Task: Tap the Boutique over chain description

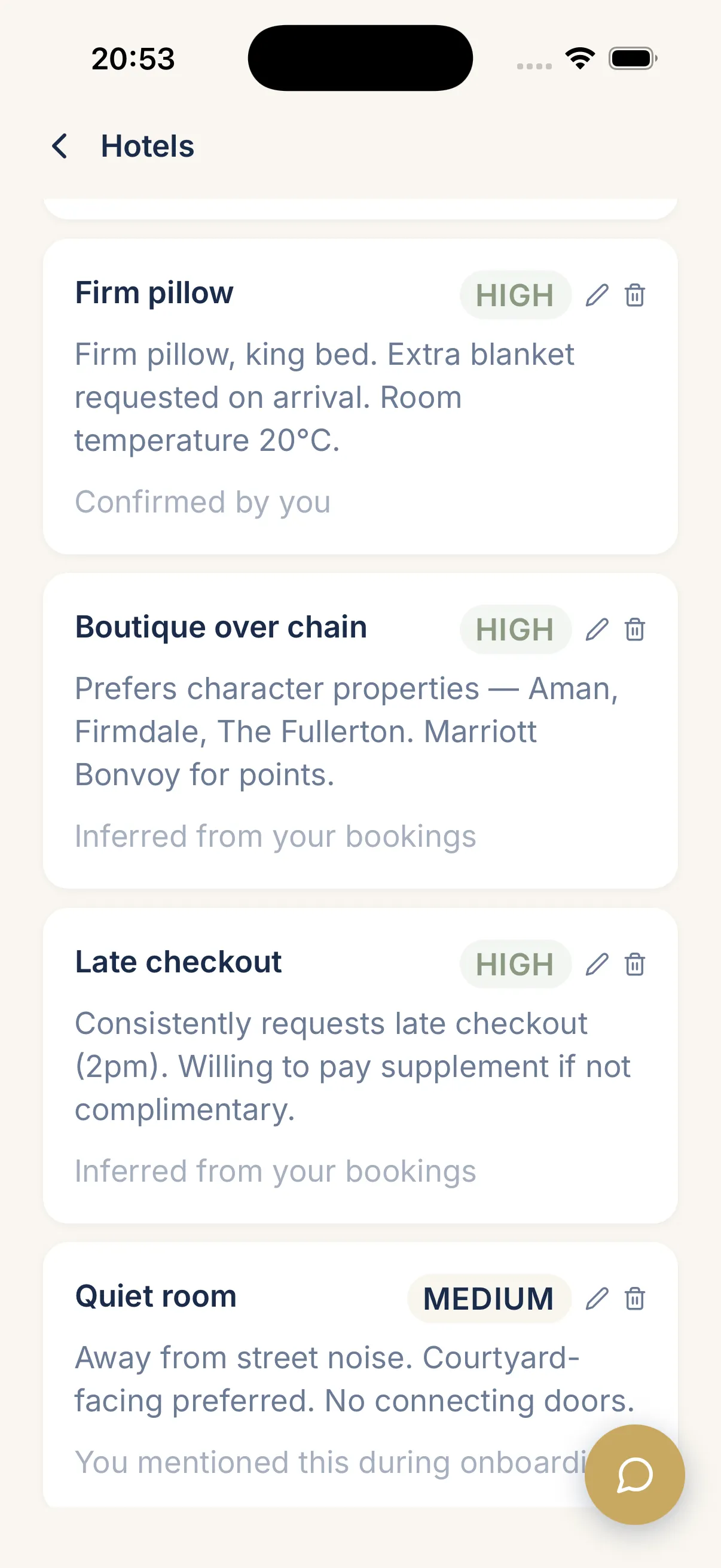Action: (x=346, y=731)
